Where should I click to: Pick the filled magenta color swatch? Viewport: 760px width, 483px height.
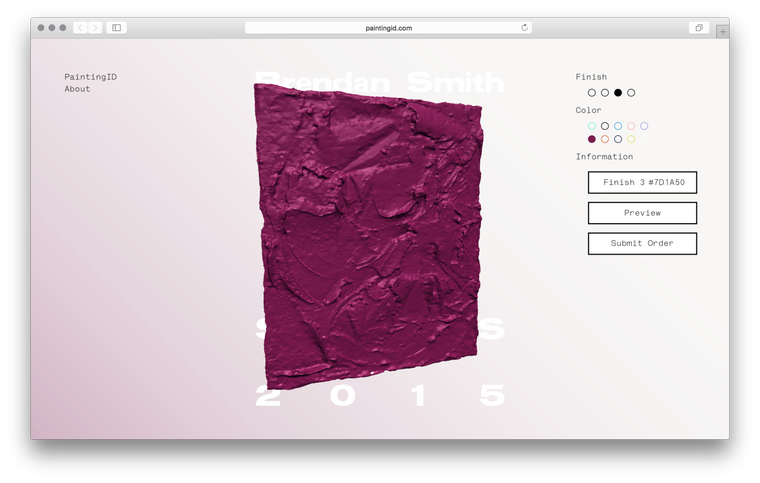point(592,139)
